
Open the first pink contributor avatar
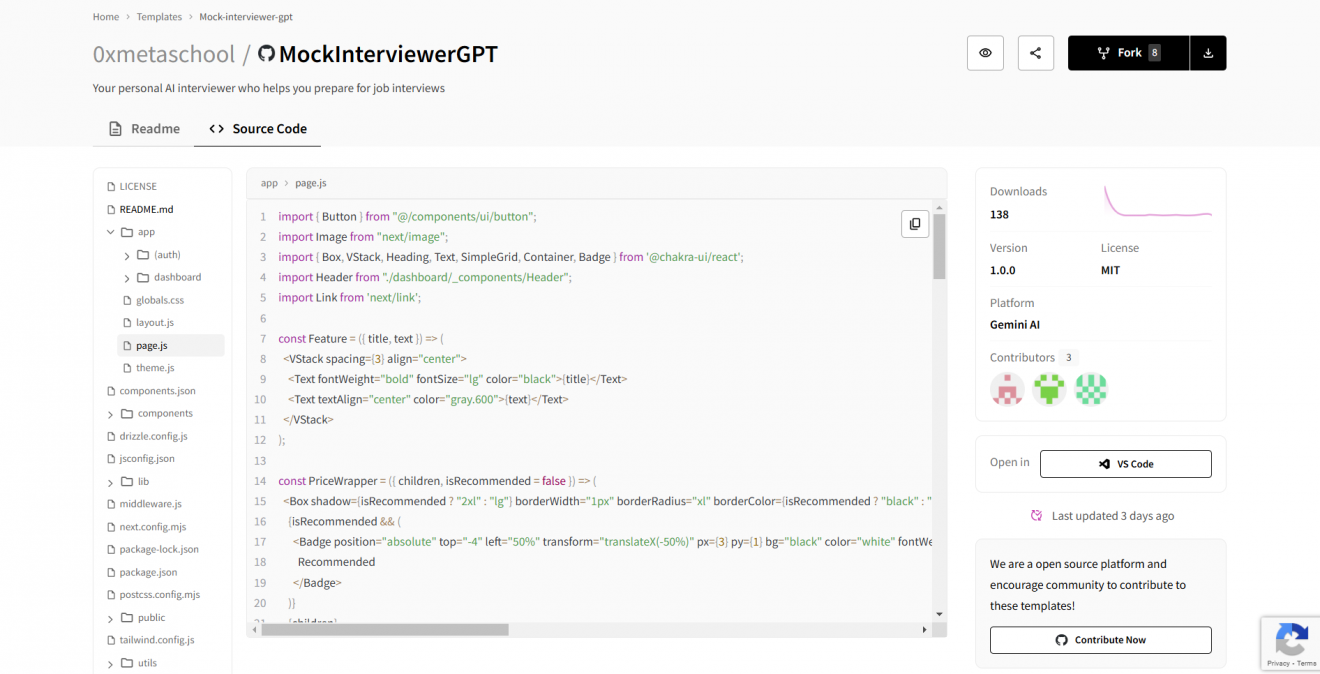pos(1007,389)
